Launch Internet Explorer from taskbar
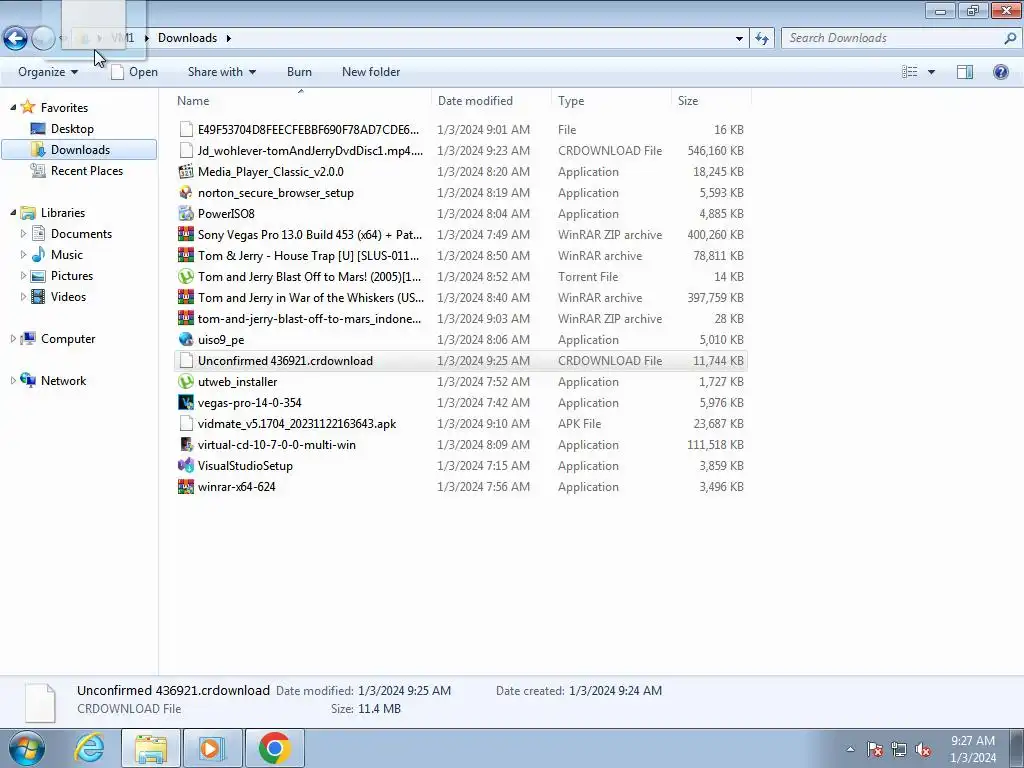 [x=89, y=748]
